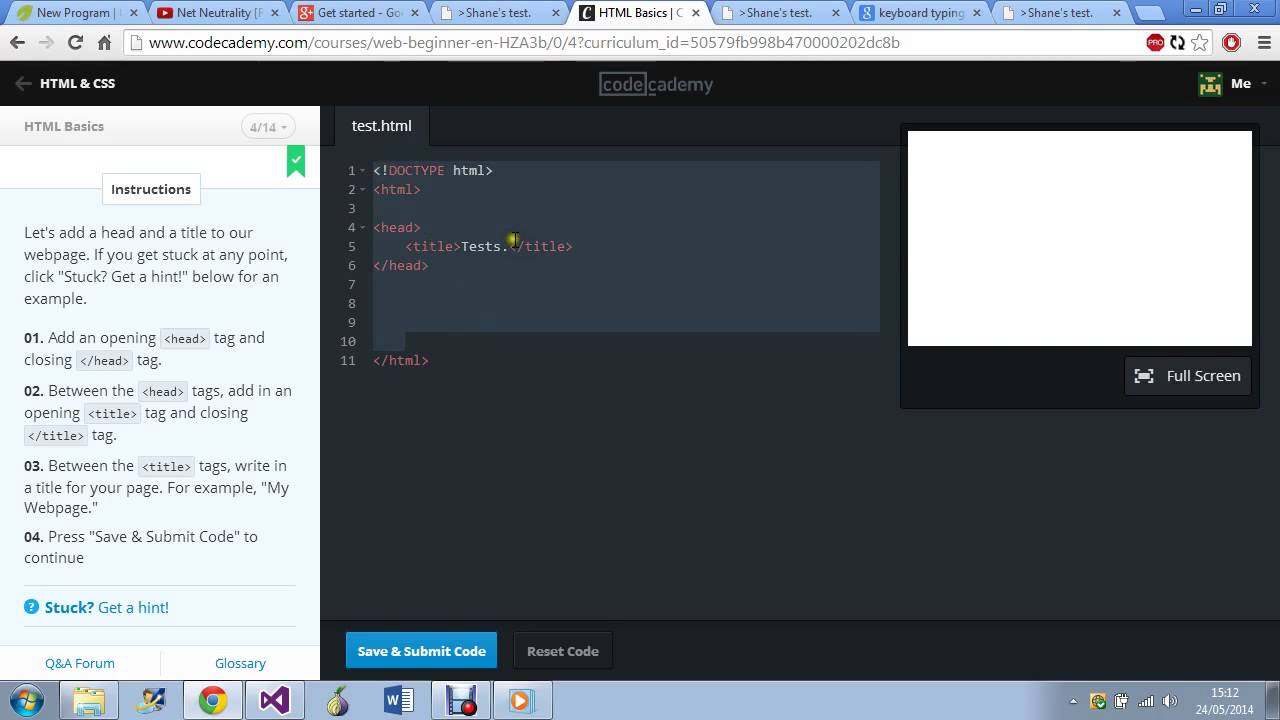1280x720 pixels.
Task: Click the red PRO extension icon
Action: pos(1155,43)
